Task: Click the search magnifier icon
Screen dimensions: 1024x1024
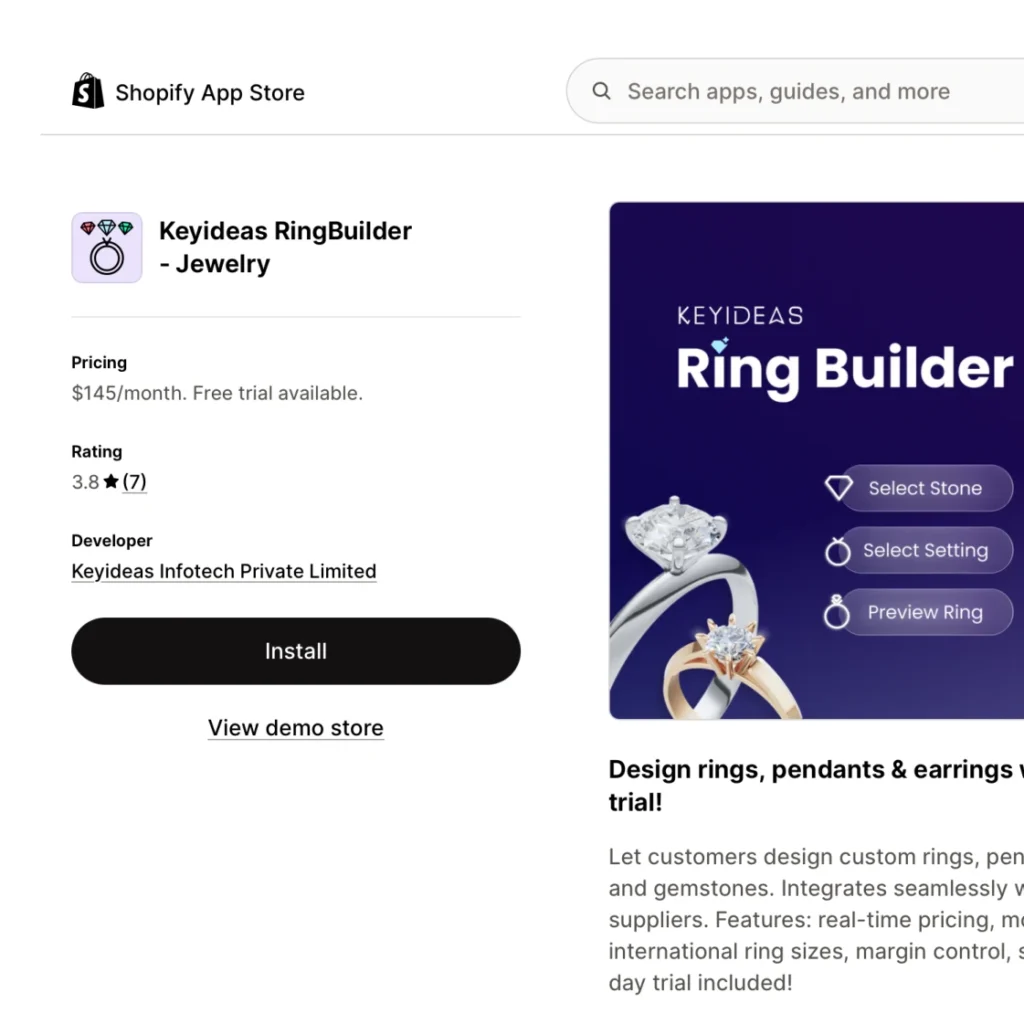Action: pyautogui.click(x=602, y=91)
